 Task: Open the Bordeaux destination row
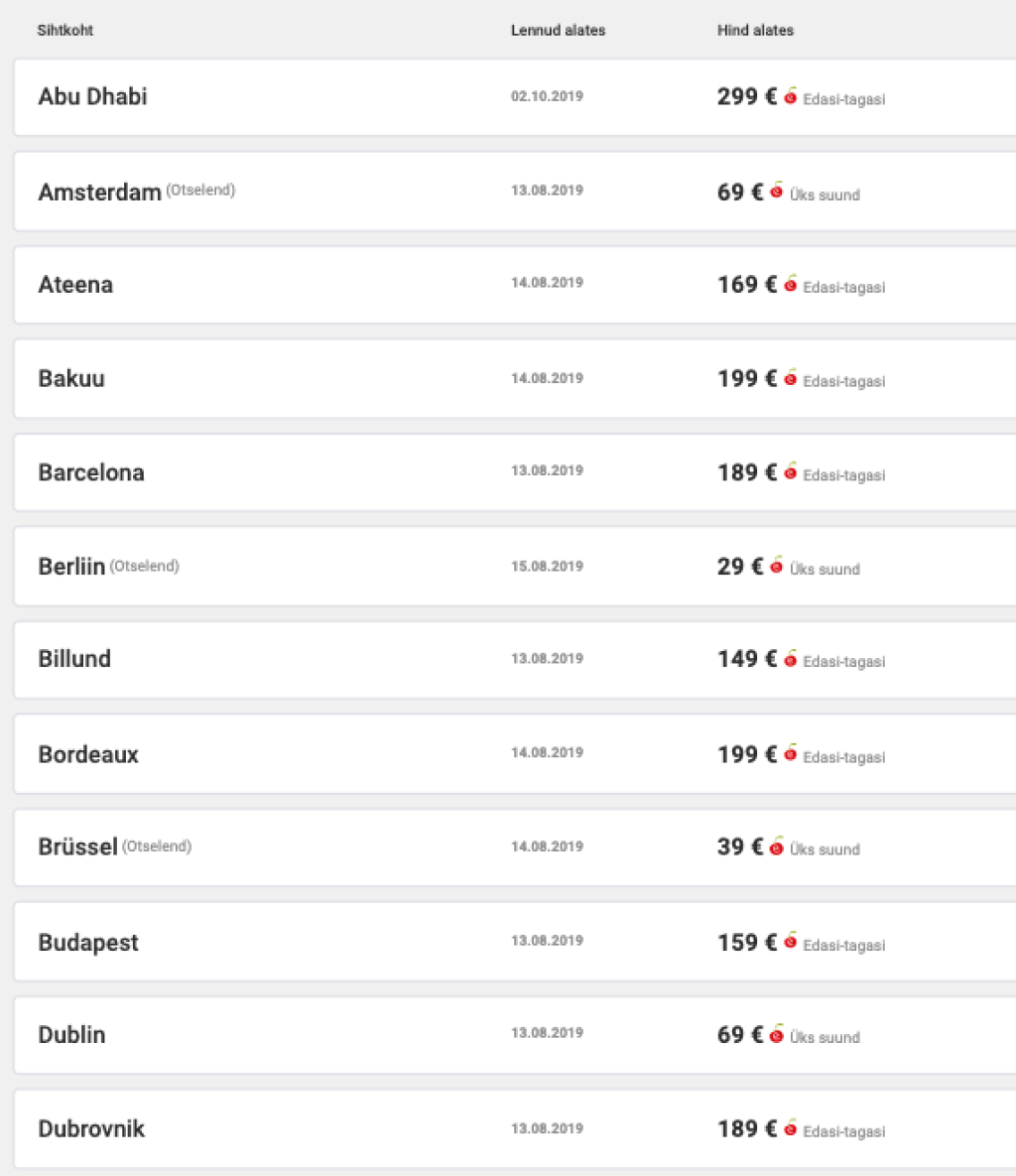click(88, 754)
